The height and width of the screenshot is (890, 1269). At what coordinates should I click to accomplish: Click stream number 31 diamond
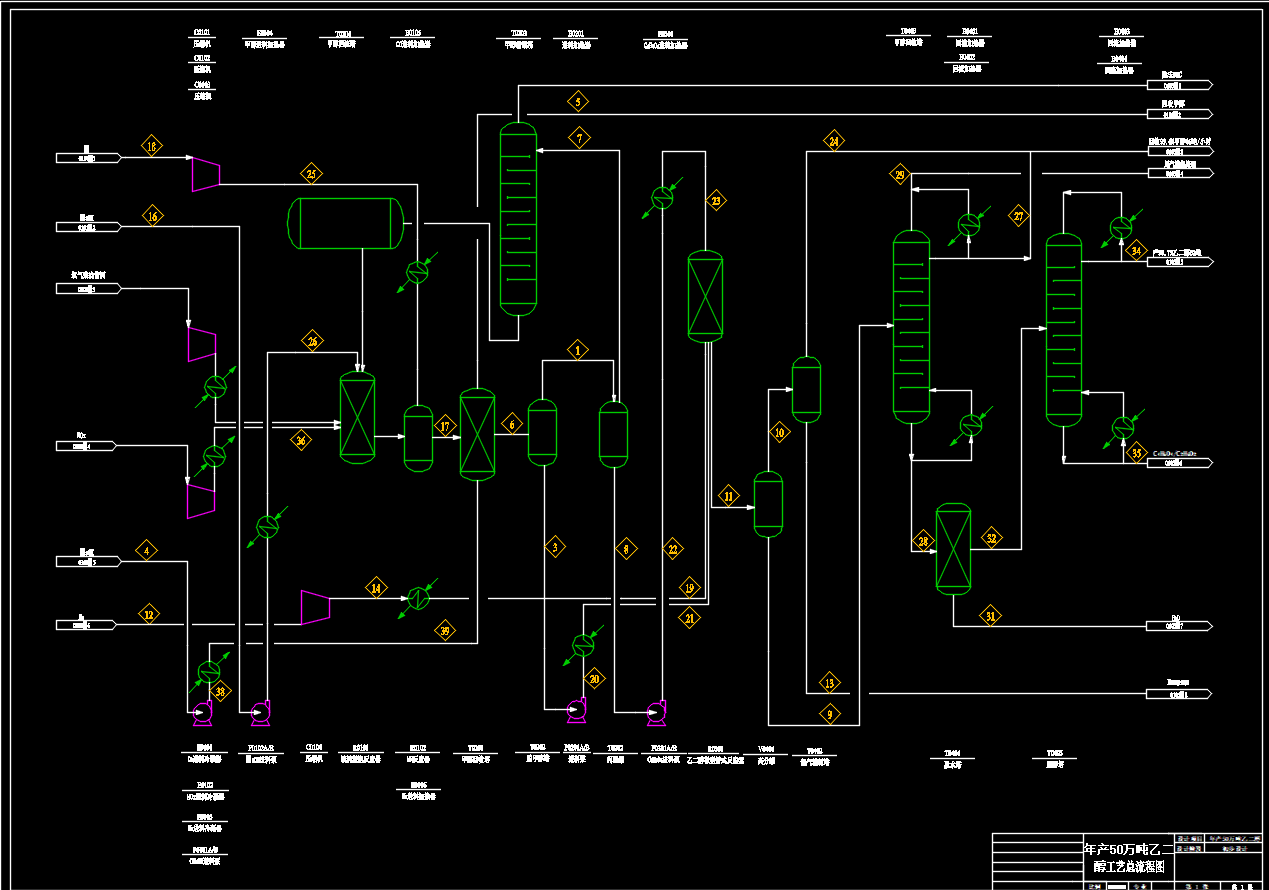991,616
